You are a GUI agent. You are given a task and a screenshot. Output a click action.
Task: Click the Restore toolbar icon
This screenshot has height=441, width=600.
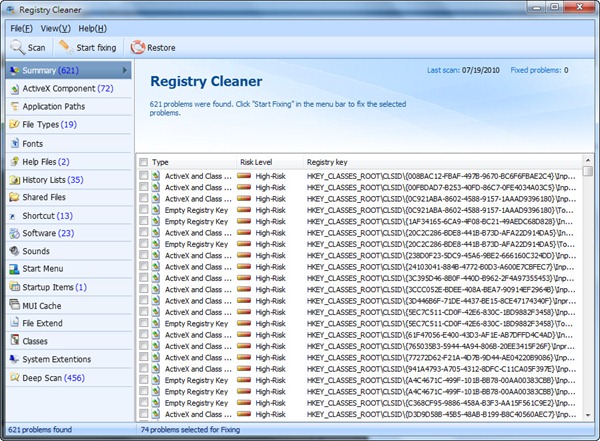[x=137, y=47]
